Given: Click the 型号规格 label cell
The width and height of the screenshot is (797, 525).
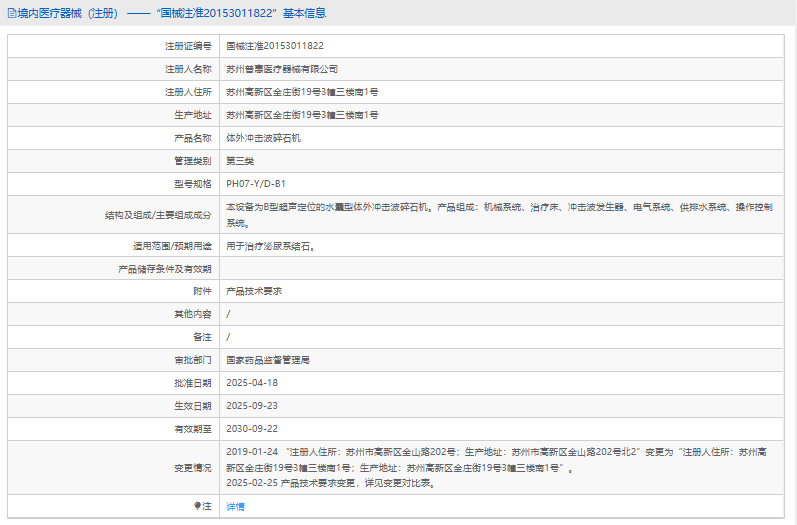Looking at the screenshot, I should (113, 183).
